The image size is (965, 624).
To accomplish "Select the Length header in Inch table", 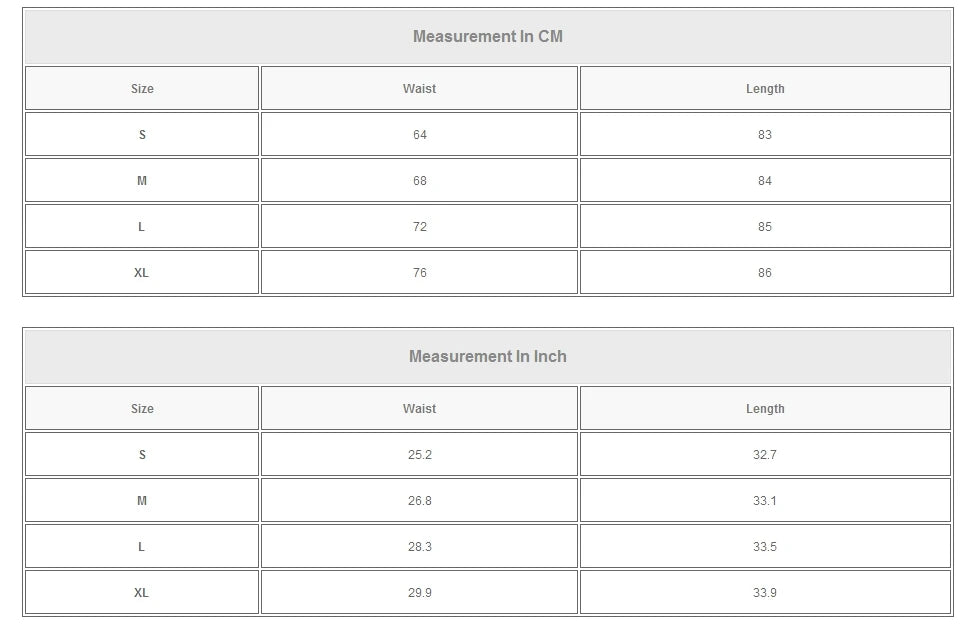I will pos(765,409).
